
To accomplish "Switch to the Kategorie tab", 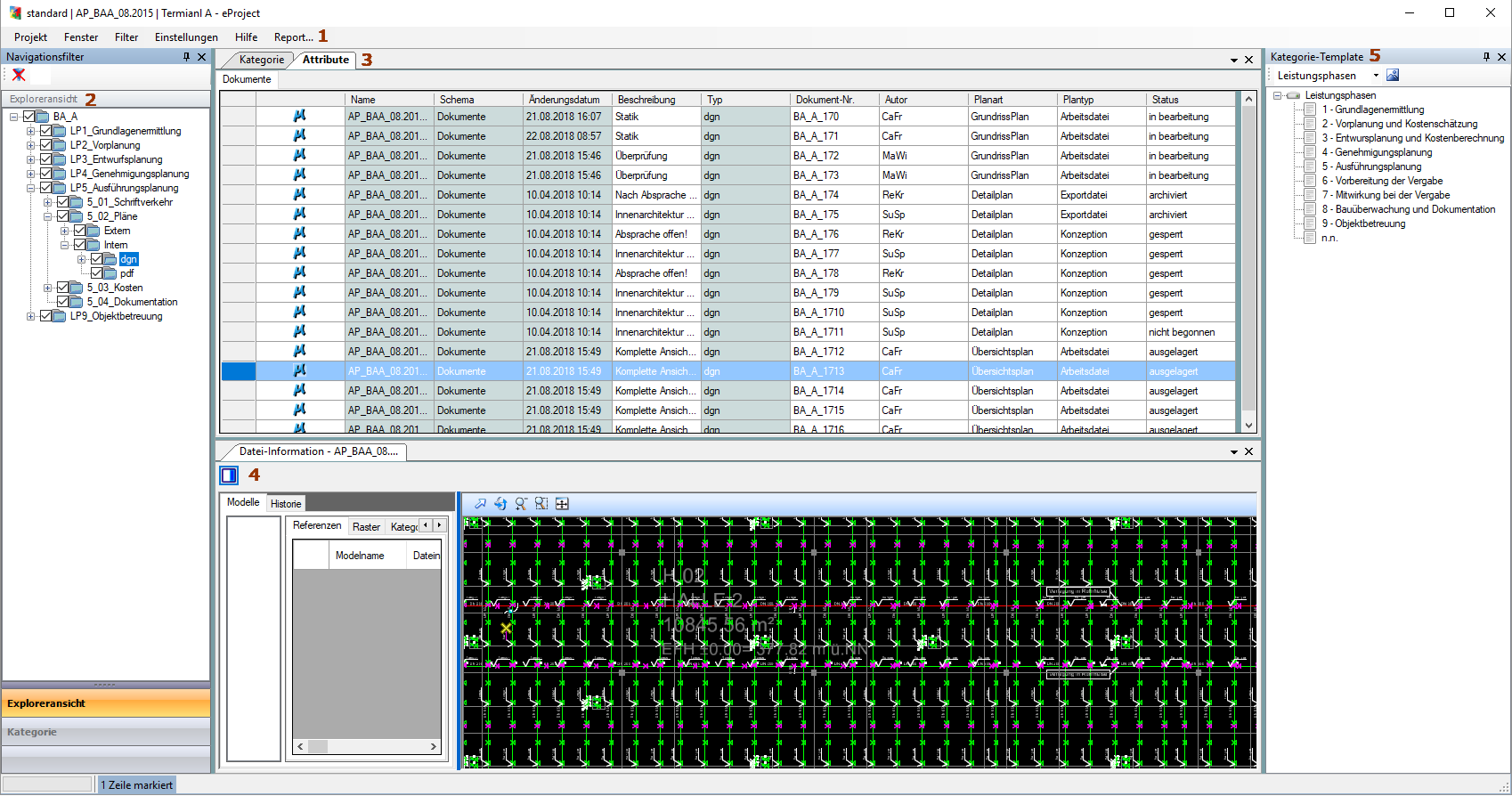I will tap(261, 60).
